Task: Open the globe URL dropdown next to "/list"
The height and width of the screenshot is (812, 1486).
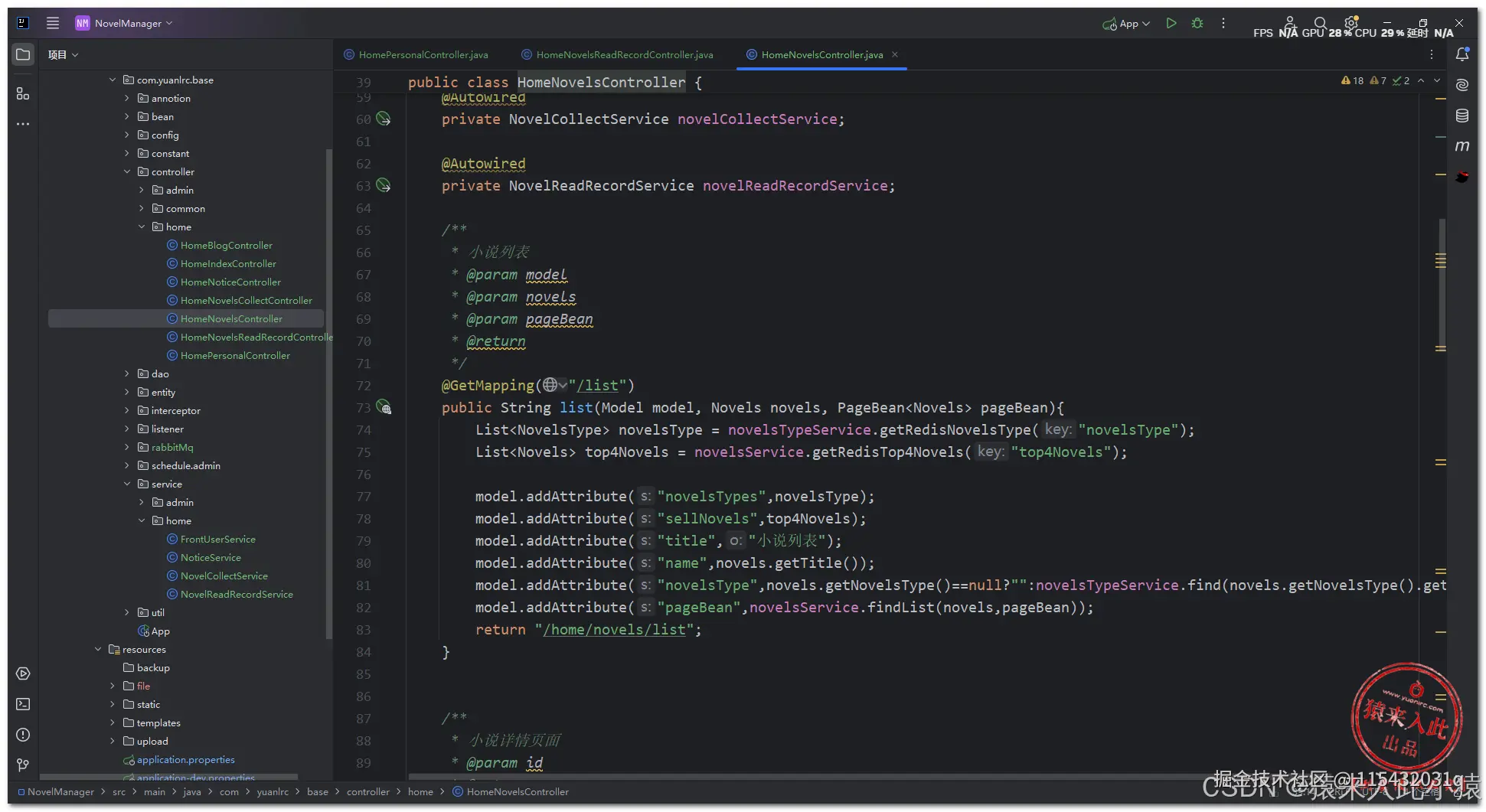Action: (555, 385)
